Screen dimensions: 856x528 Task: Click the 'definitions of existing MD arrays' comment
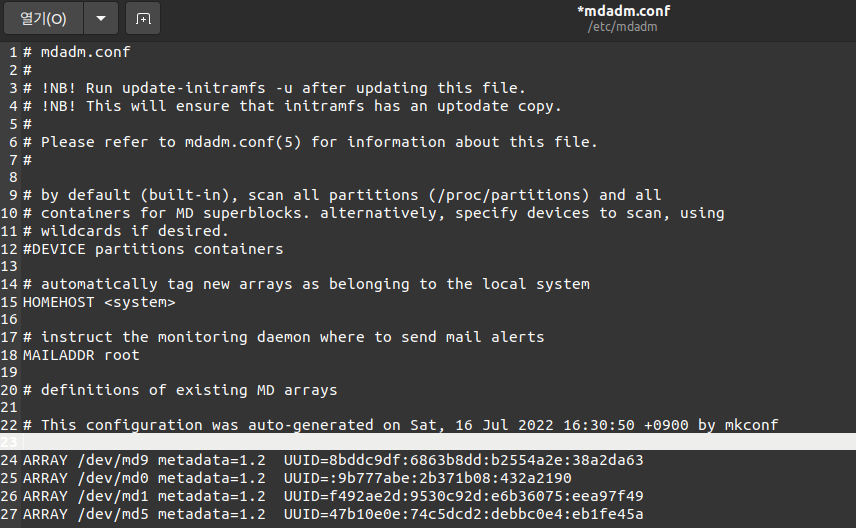coord(180,390)
